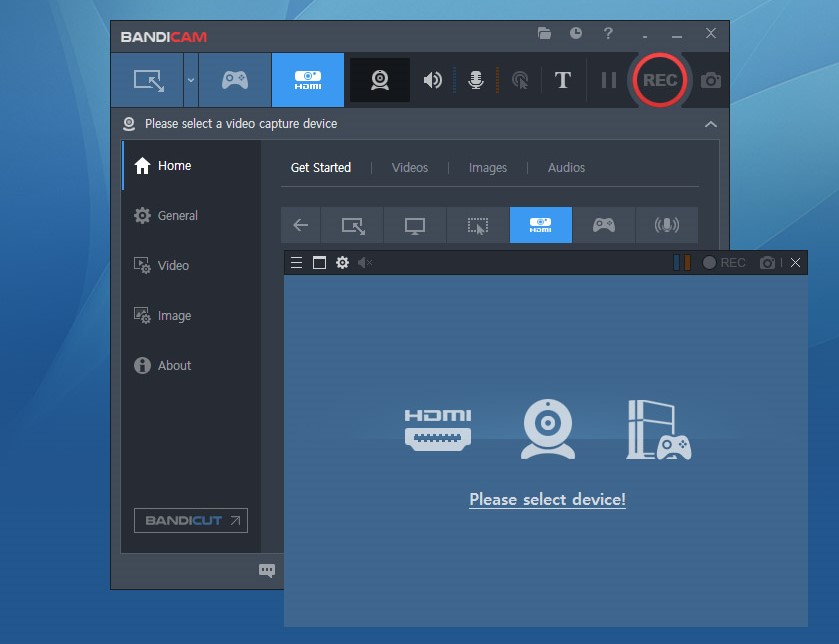Select fullscreen monitor mode in Get Started row

click(x=415, y=225)
